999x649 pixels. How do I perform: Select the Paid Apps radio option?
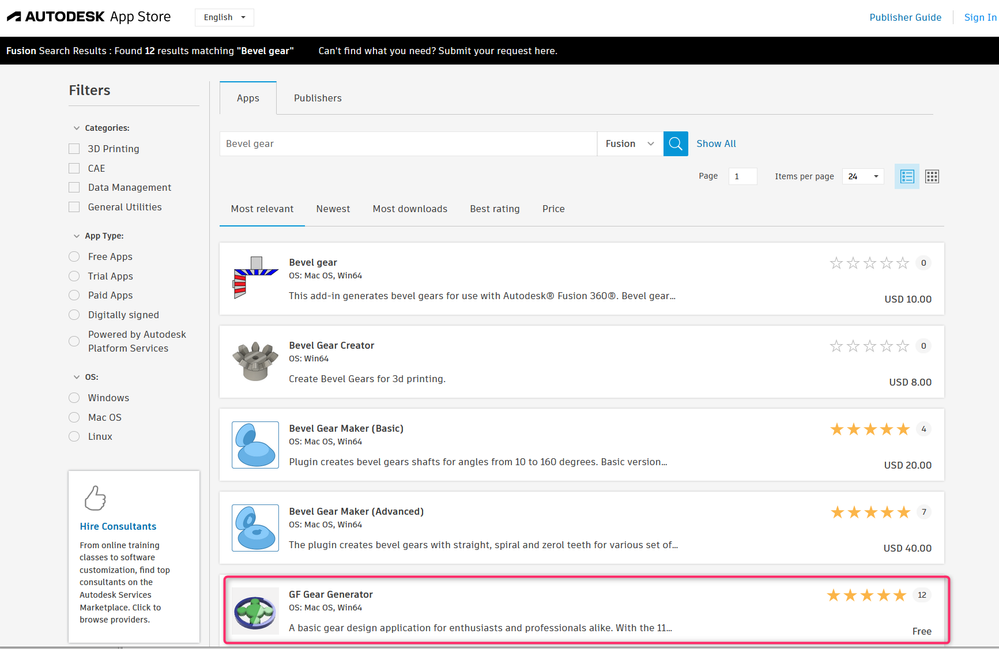74,296
